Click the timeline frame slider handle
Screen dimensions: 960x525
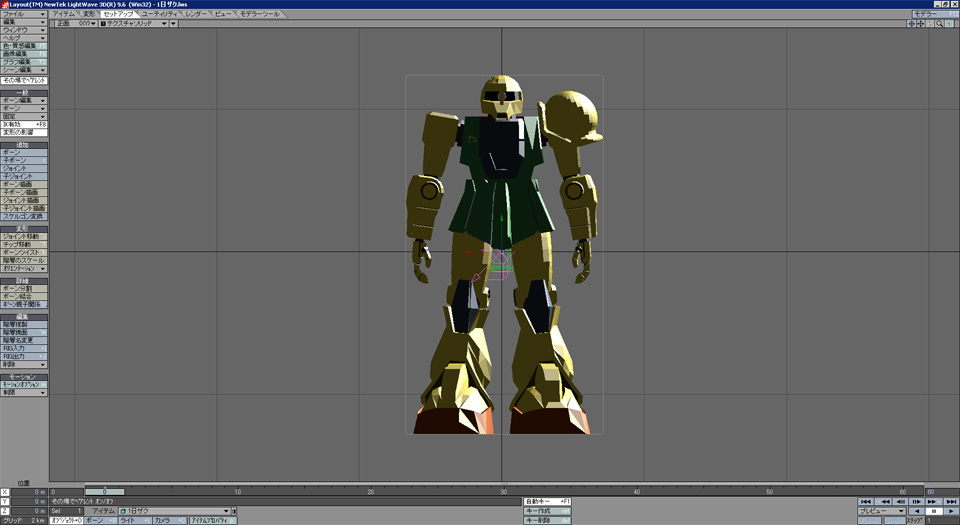[105, 491]
